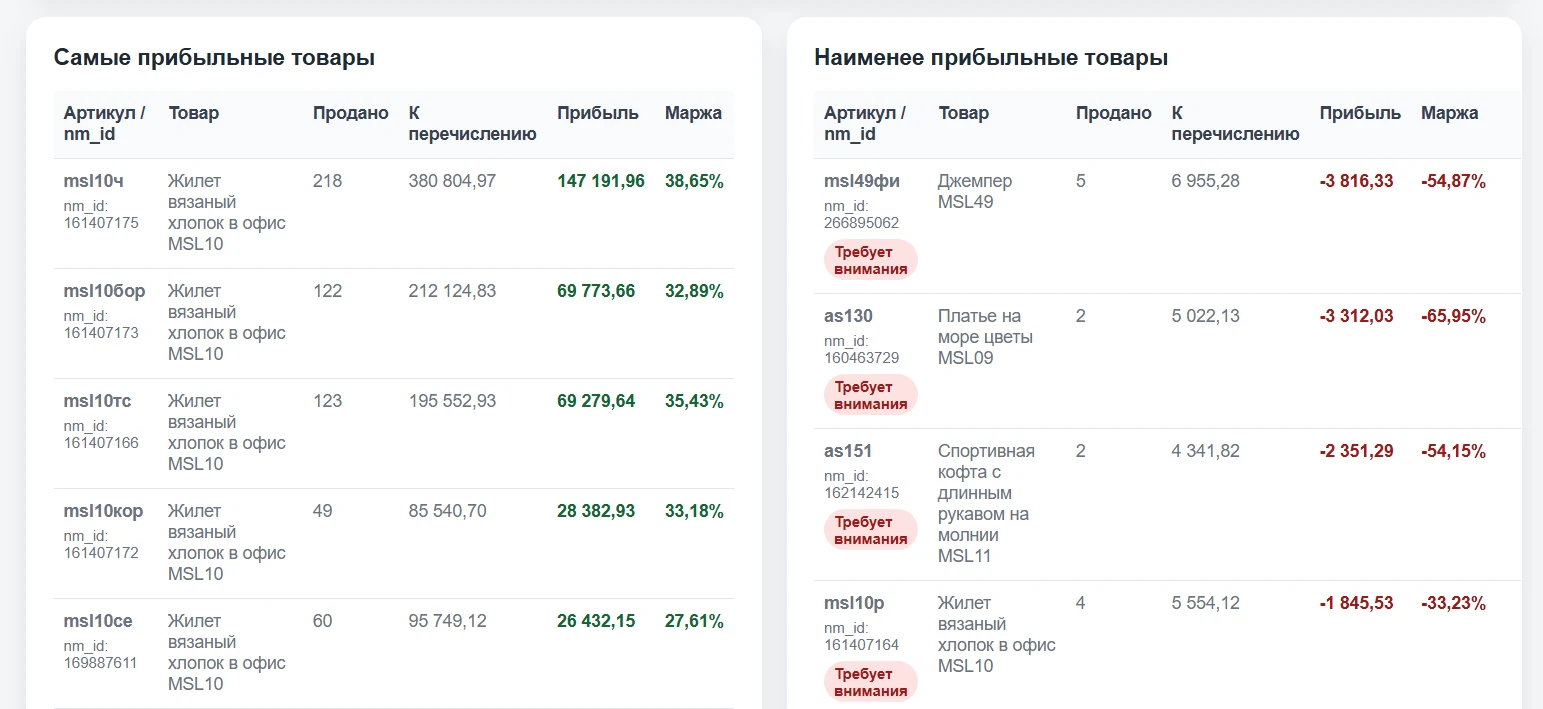The height and width of the screenshot is (709, 1543).
Task: Select article msl10се
Action: [x=98, y=621]
